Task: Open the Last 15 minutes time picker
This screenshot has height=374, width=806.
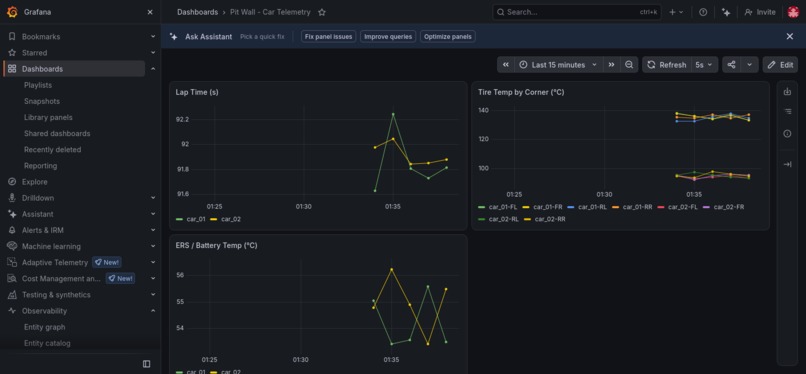Action: (x=558, y=65)
